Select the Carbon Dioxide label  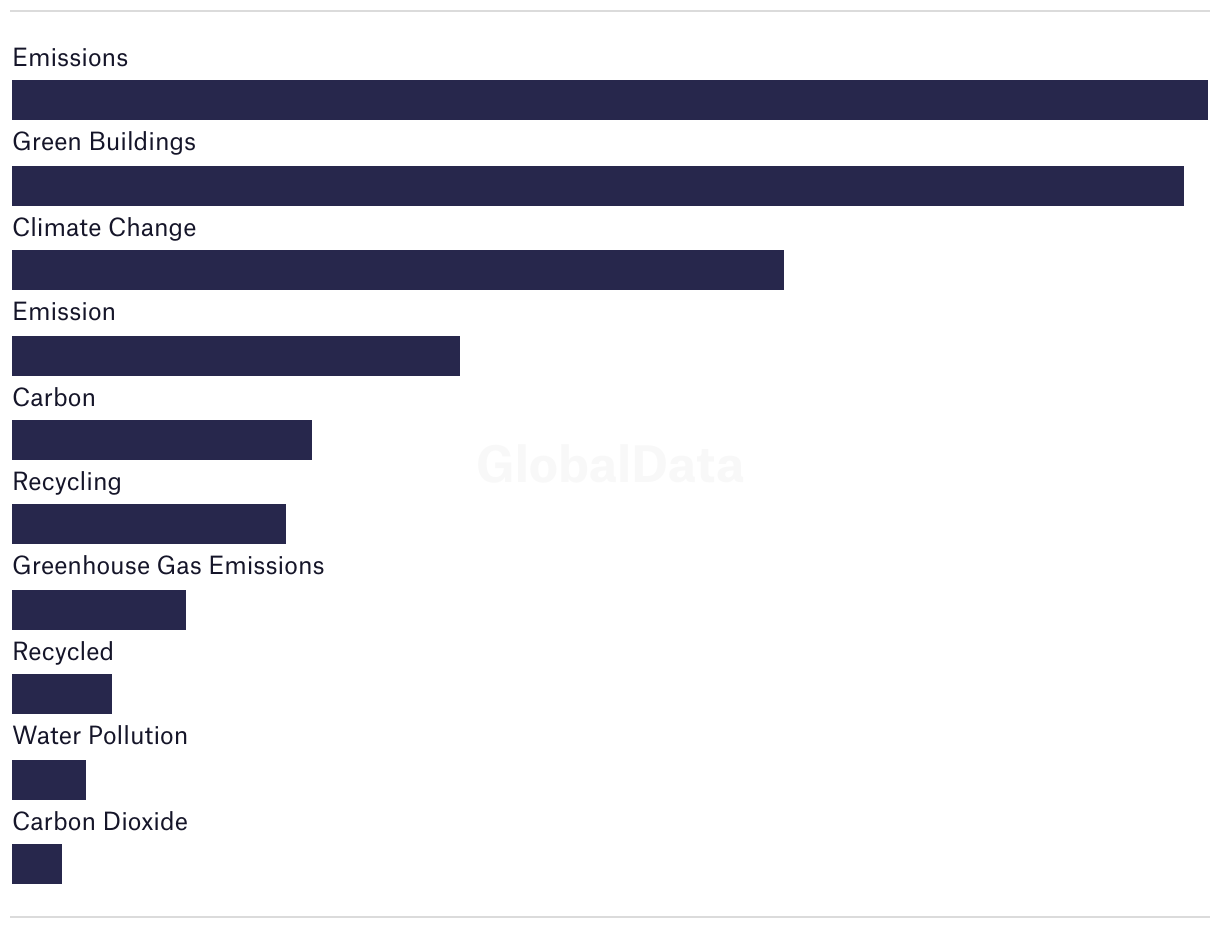point(100,822)
